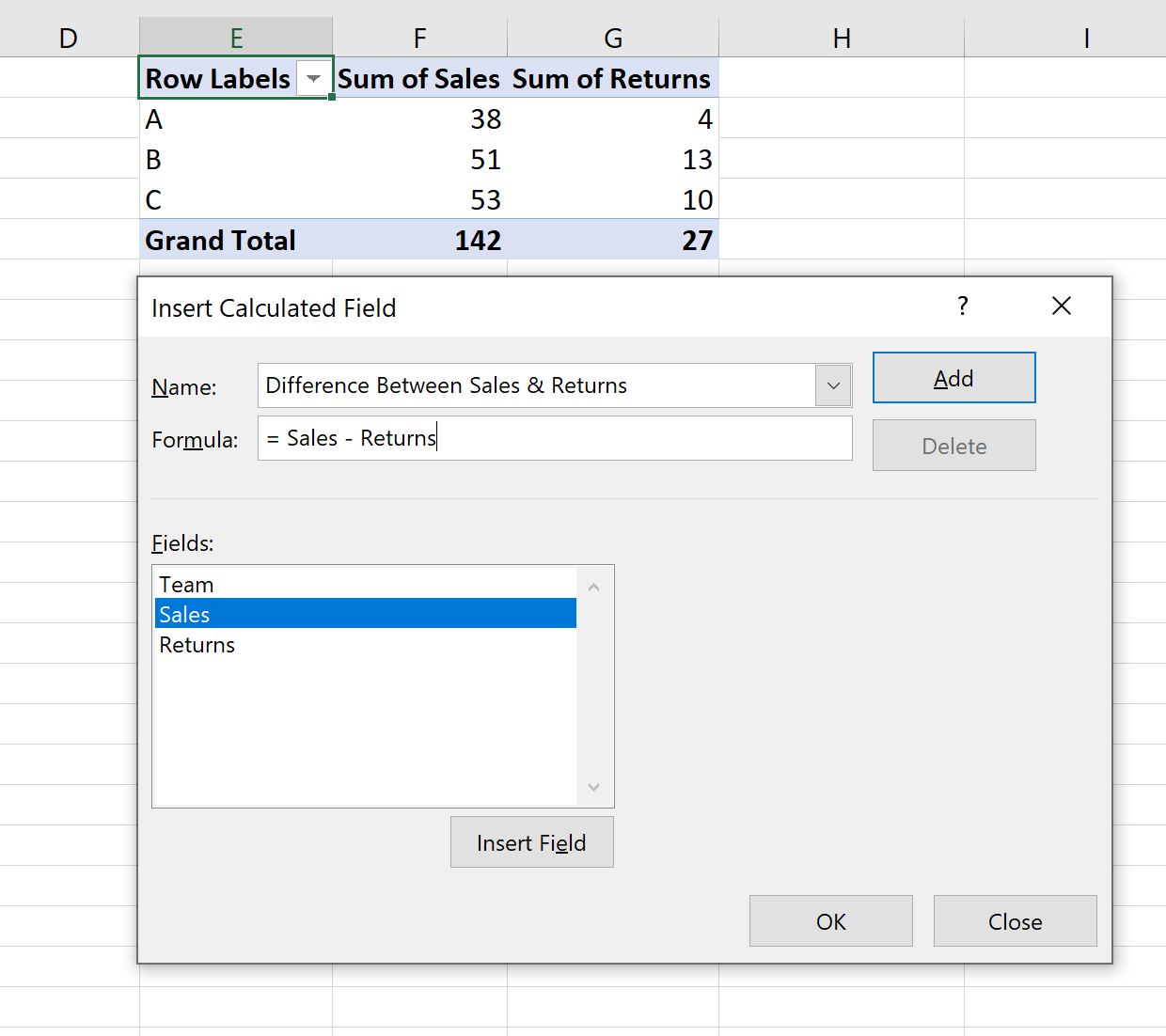Click the Add button
The image size is (1166, 1036).
tap(953, 378)
